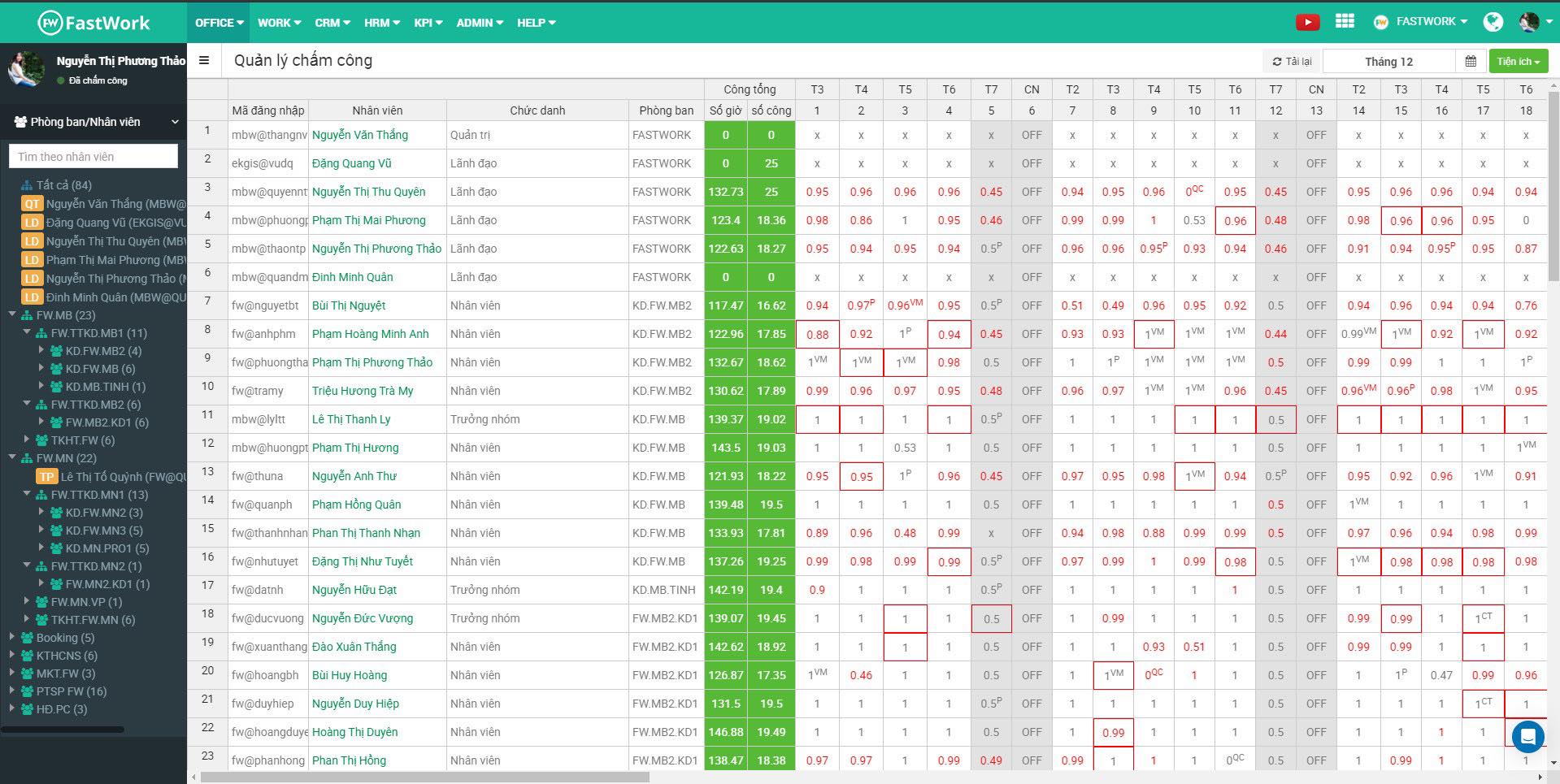Toggle the hamburger sidebar menu icon
This screenshot has width=1560, height=784.
tap(204, 60)
